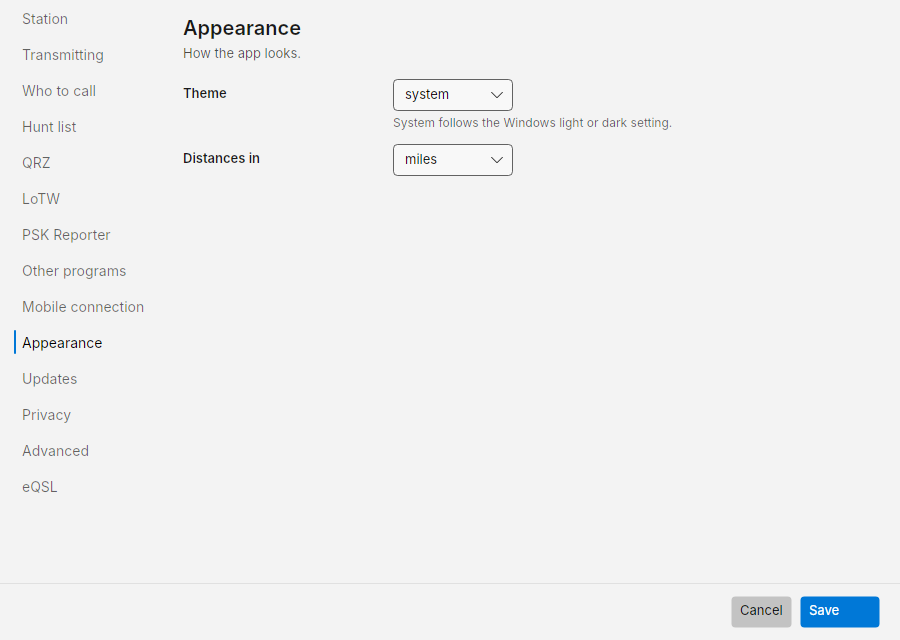
Task: Click the Distances in label
Action: click(x=222, y=158)
